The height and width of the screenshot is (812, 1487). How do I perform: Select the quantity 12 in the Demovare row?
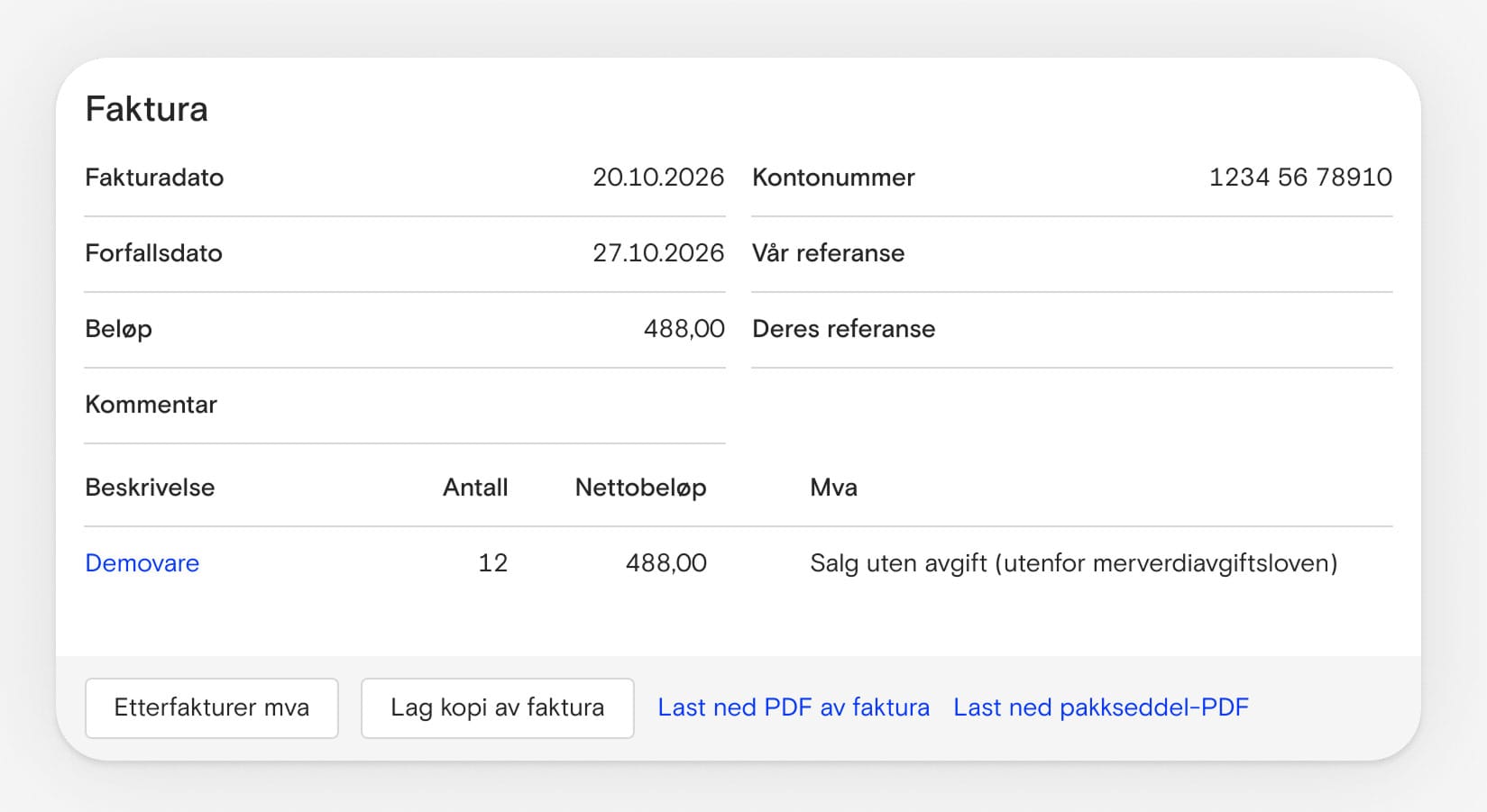[x=492, y=563]
